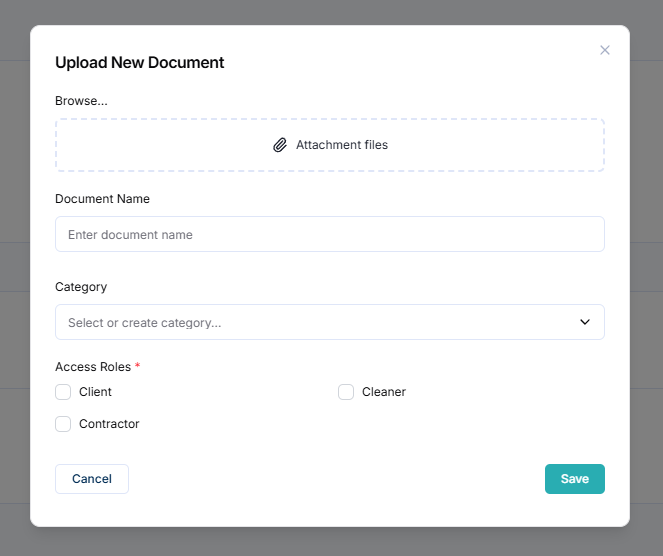Screen dimensions: 663x556
Task: Click the paperclip attachment icon
Action: [280, 145]
